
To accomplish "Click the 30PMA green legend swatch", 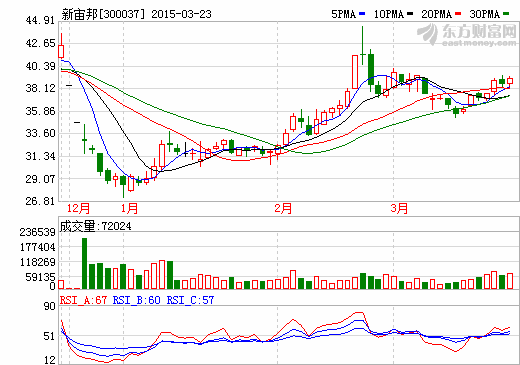I will click(x=506, y=14).
